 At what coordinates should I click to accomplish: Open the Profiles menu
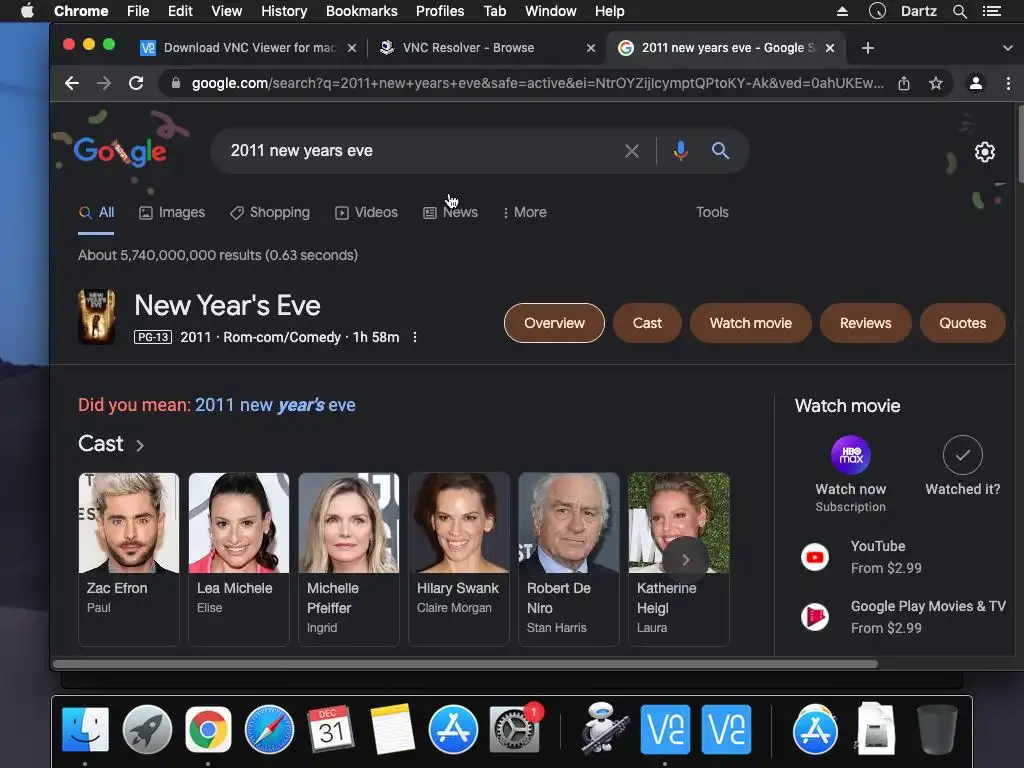click(440, 11)
